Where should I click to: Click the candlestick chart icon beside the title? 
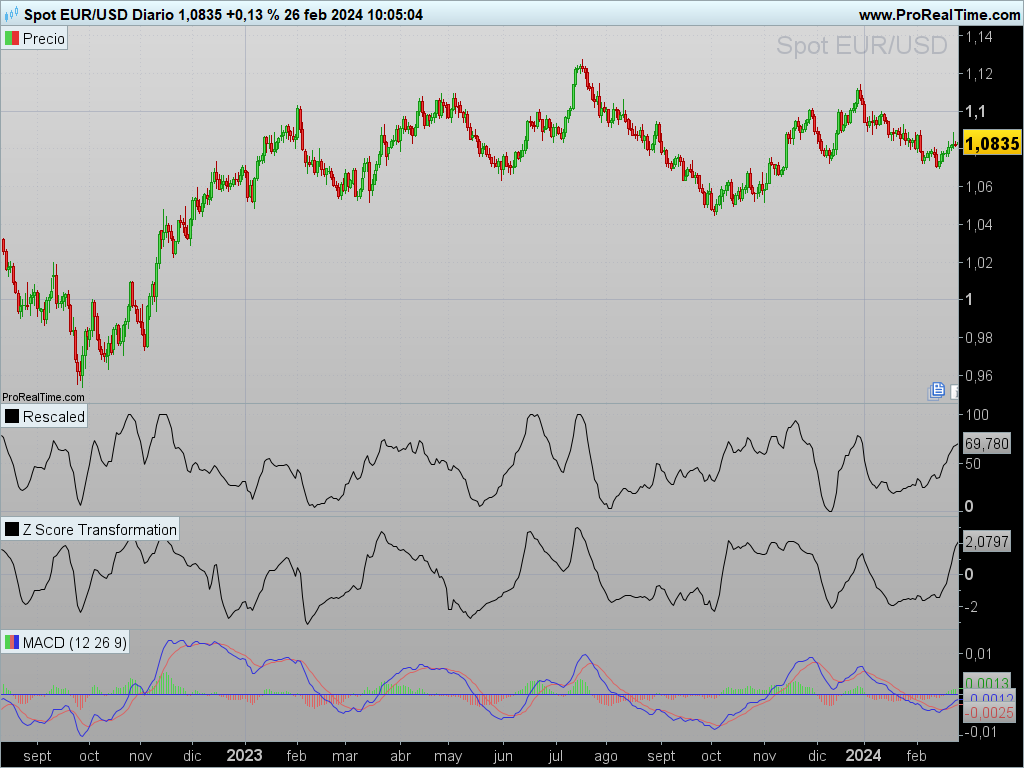pos(11,14)
